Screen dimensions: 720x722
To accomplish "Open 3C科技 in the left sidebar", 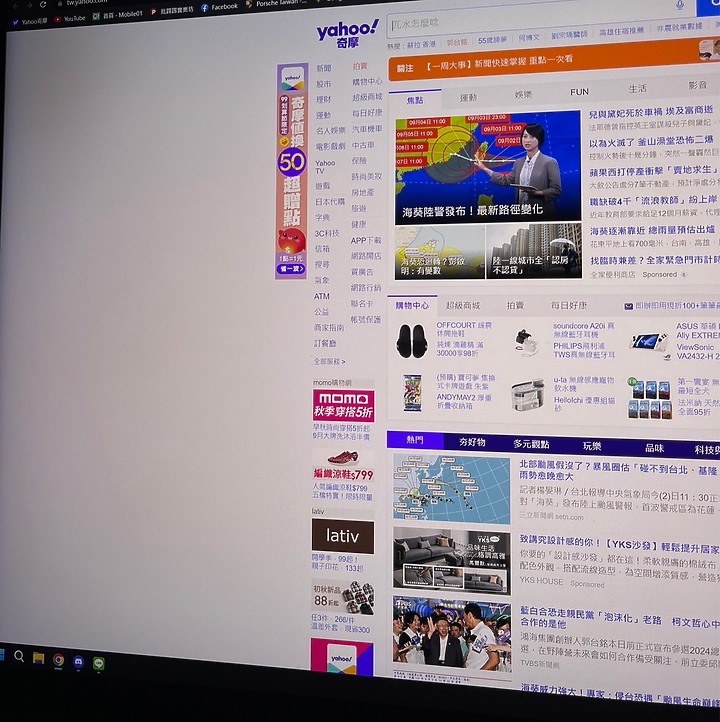I will (327, 233).
